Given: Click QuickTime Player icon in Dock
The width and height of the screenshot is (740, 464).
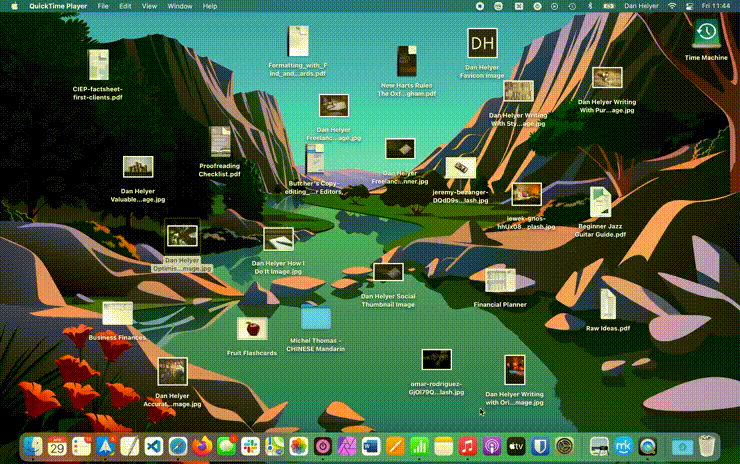Looking at the screenshot, I should [648, 446].
